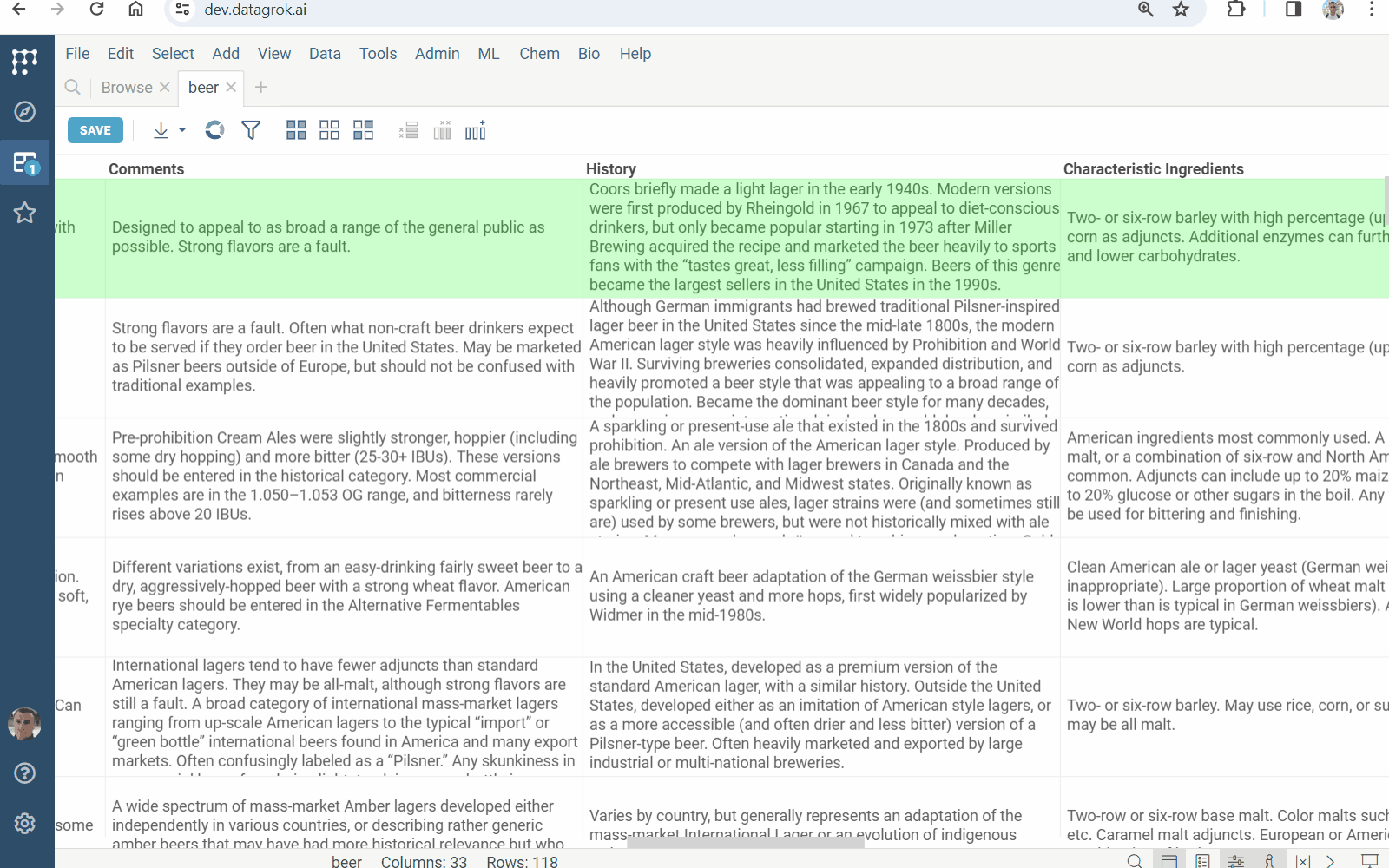Open the Help question mark icon in sidebar

click(24, 773)
